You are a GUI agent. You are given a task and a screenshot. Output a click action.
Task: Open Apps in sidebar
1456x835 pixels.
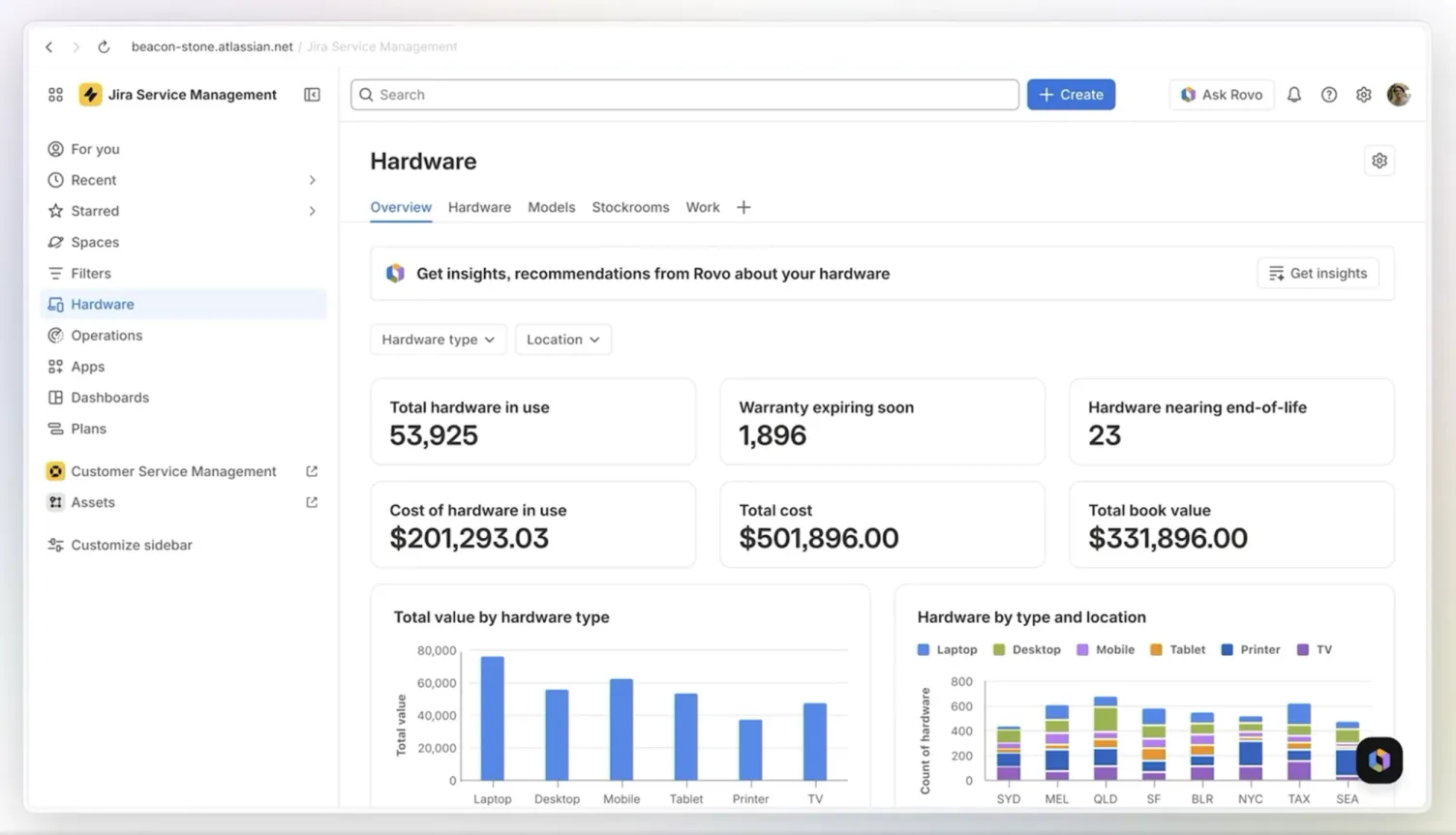click(184, 367)
